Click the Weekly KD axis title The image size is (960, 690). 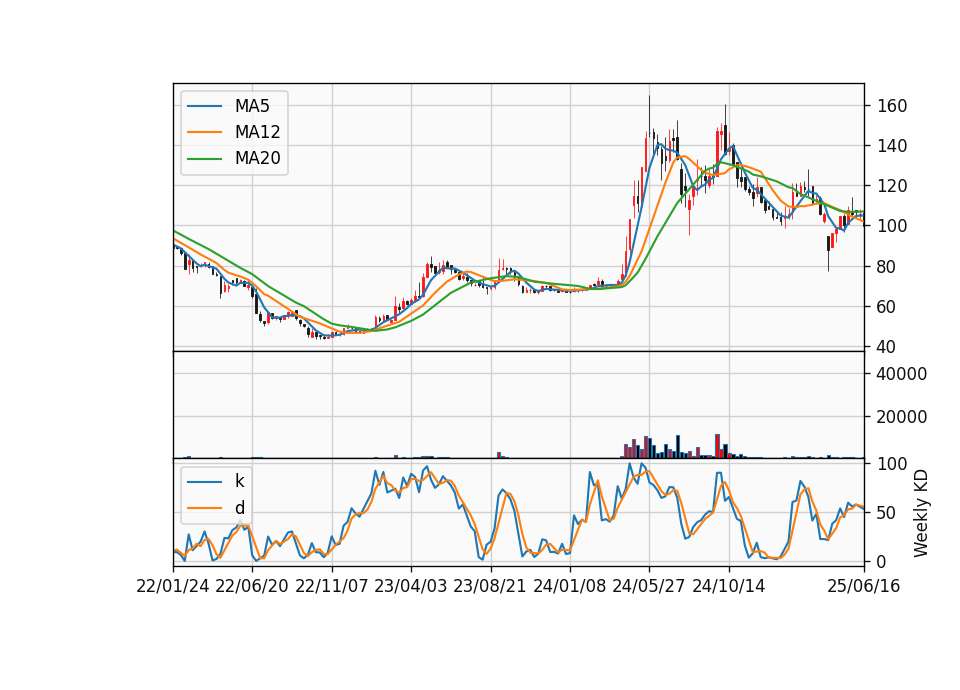tap(921, 513)
